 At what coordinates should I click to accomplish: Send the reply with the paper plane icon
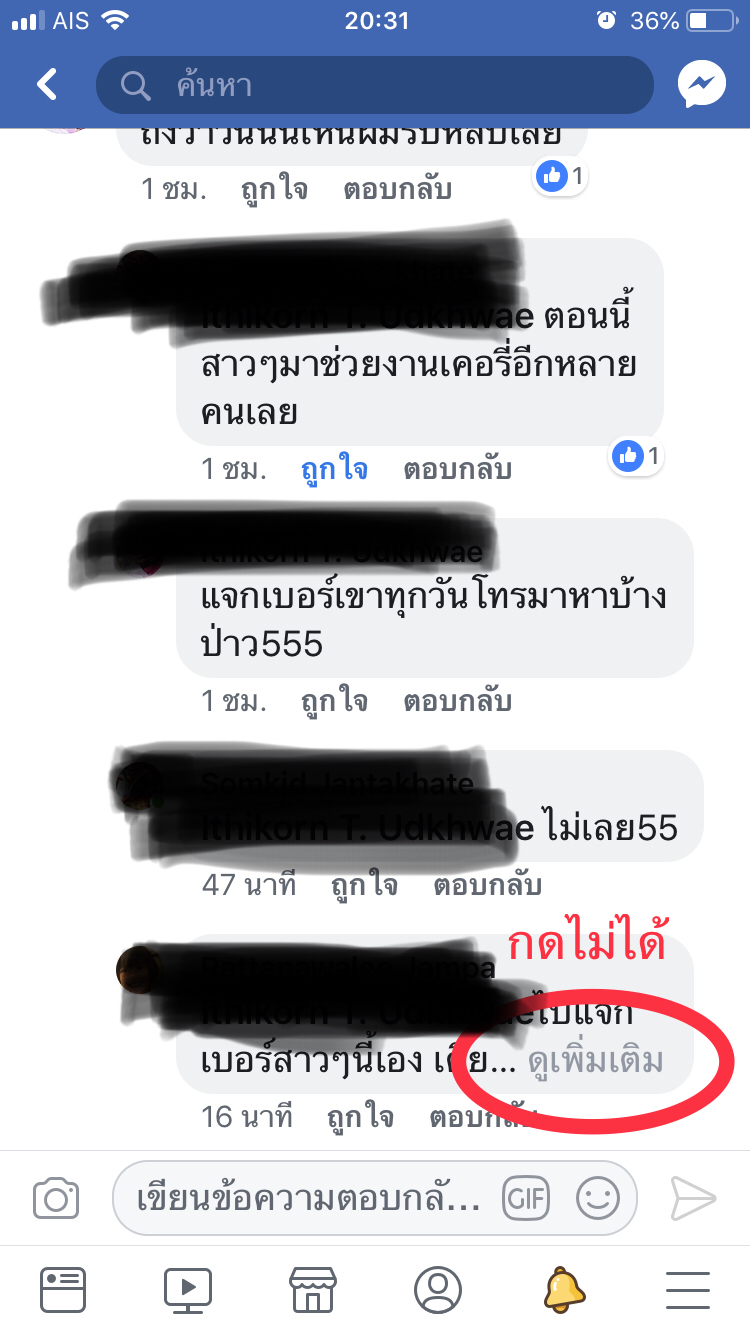click(x=693, y=1197)
